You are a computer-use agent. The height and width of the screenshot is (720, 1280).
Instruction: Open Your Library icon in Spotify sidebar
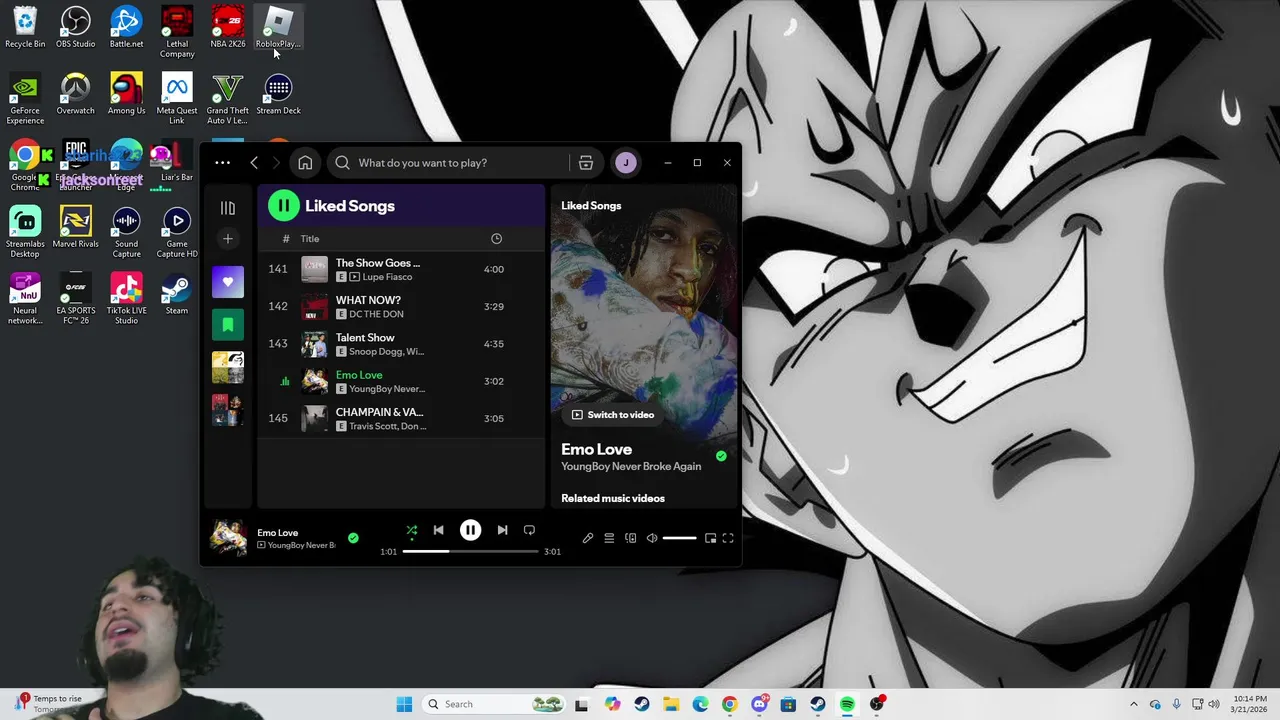pyautogui.click(x=228, y=208)
